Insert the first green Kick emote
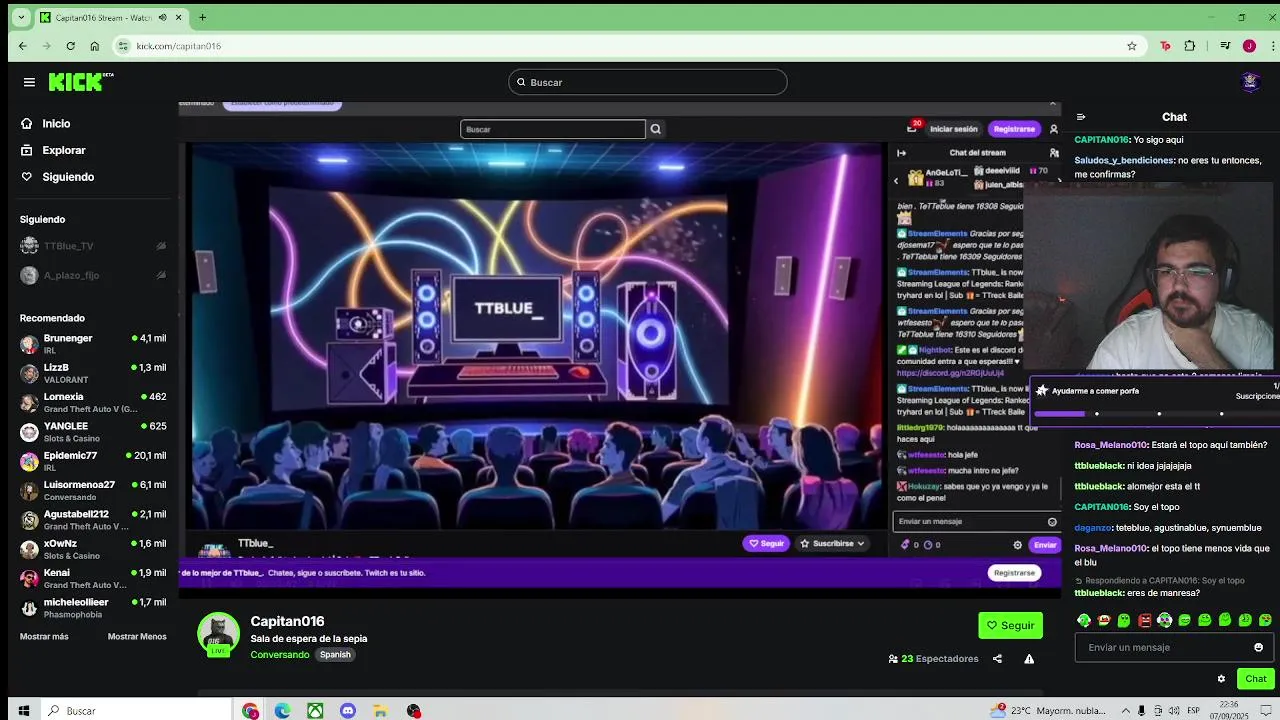Screen dimensions: 1280x720 (x=1084, y=620)
